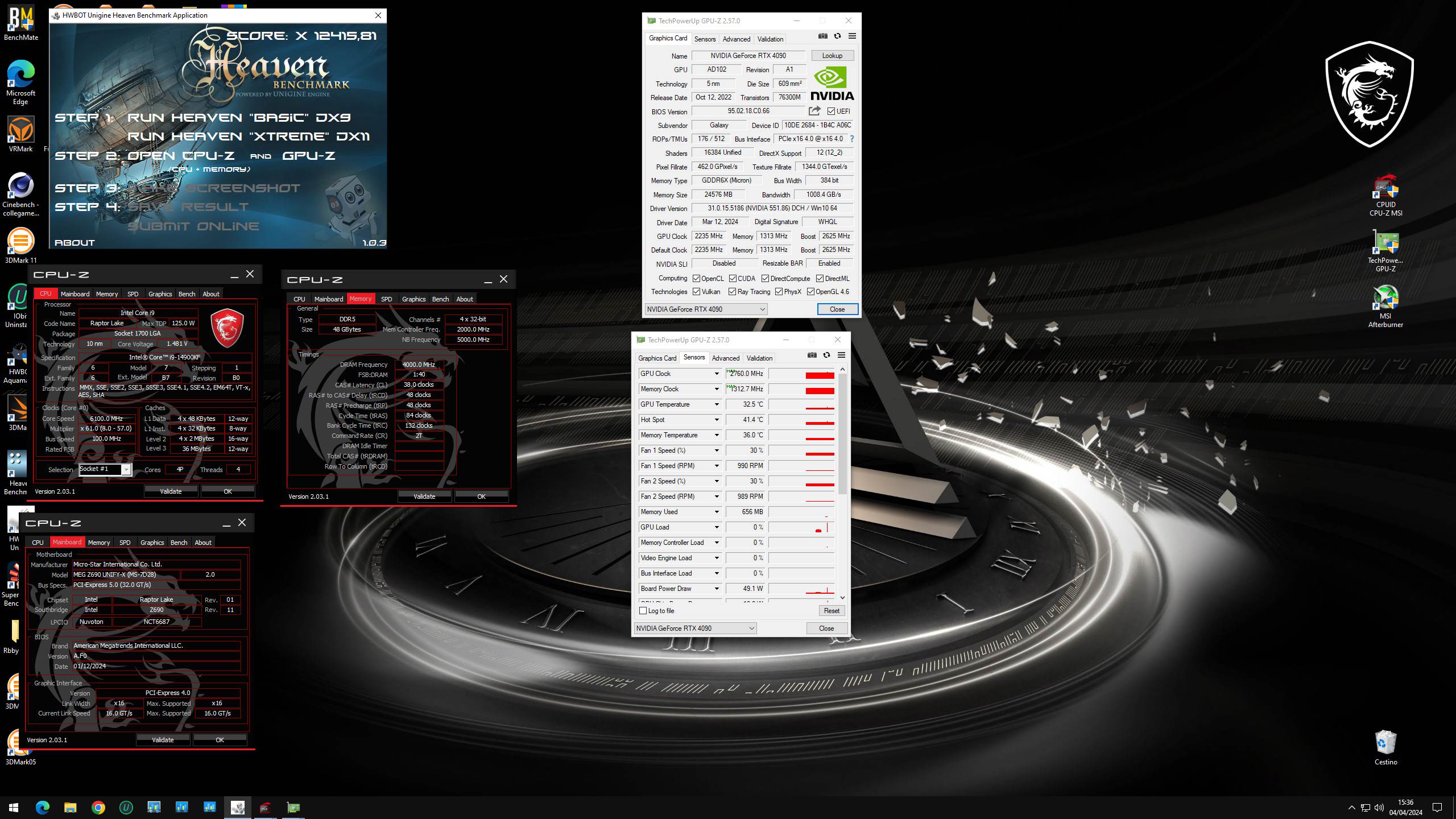
Task: Open Sensors tab in GPU-Z Graphics Card window
Action: pos(705,39)
